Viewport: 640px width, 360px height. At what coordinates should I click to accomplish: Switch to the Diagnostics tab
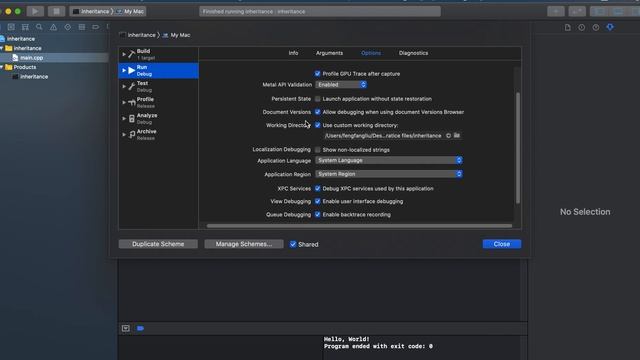click(x=413, y=53)
